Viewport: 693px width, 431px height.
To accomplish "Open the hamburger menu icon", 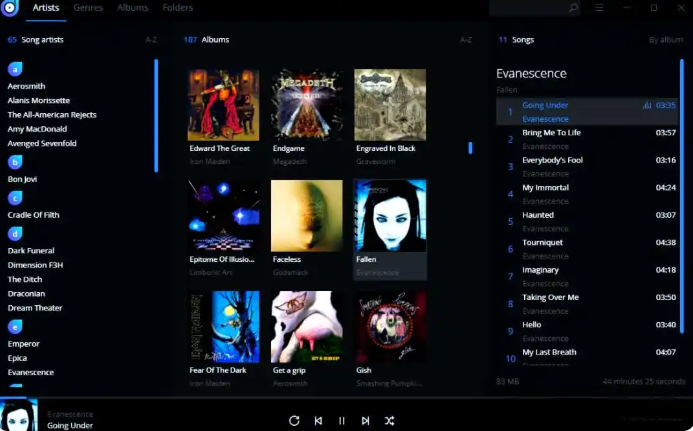I will click(x=599, y=8).
